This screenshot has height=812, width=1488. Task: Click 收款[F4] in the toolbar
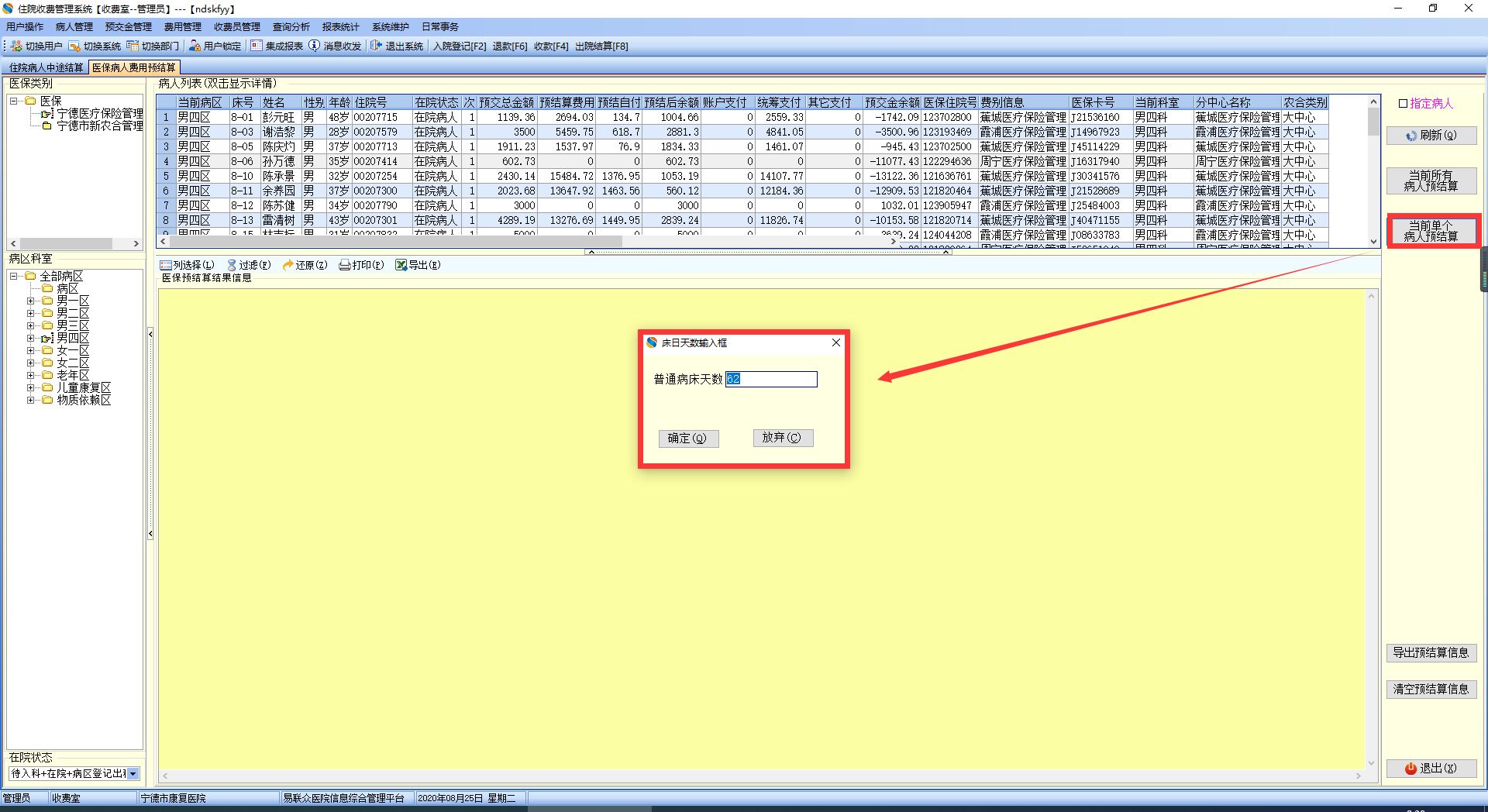click(x=551, y=46)
